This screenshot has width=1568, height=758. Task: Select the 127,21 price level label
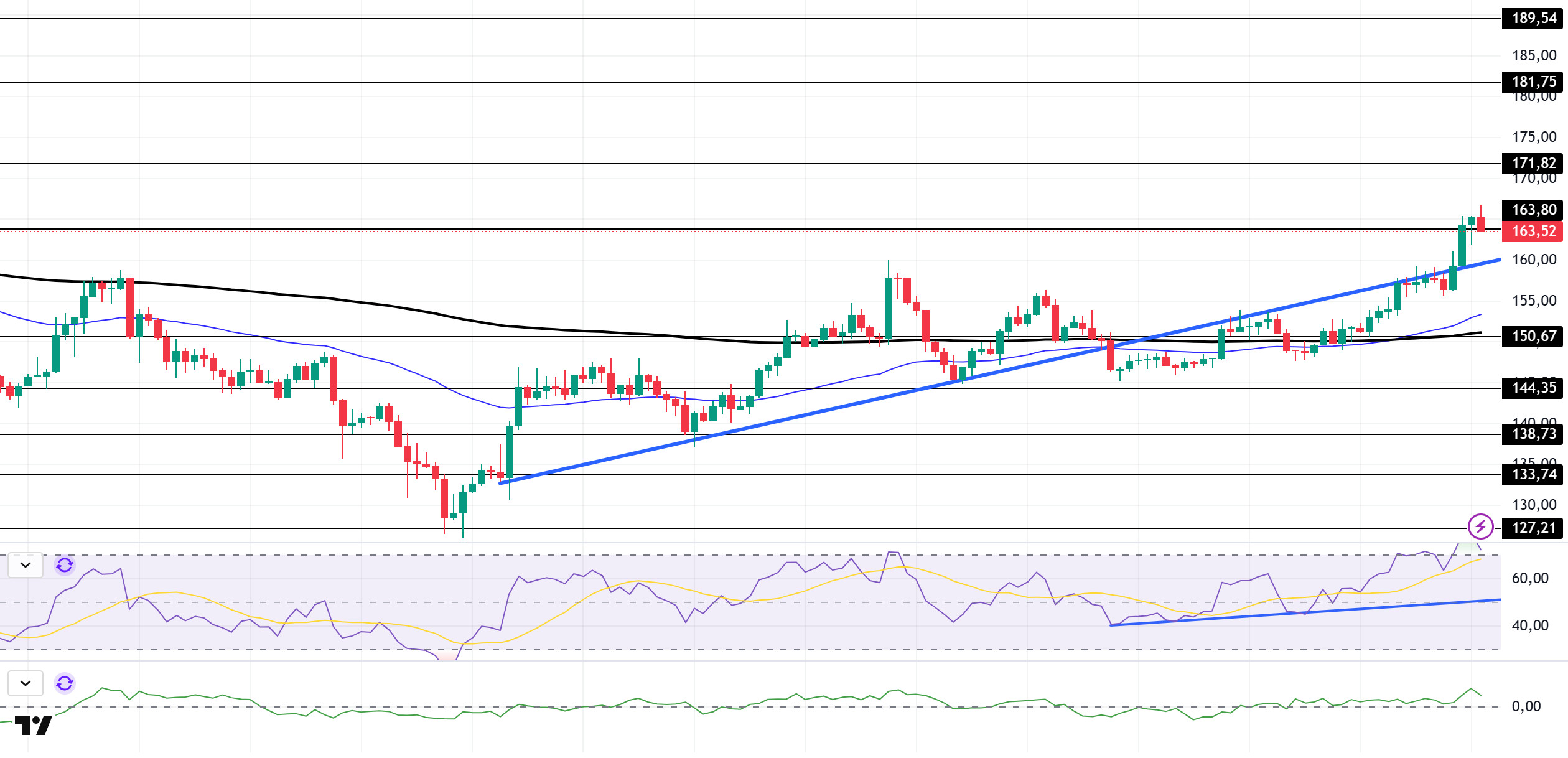(x=1534, y=528)
